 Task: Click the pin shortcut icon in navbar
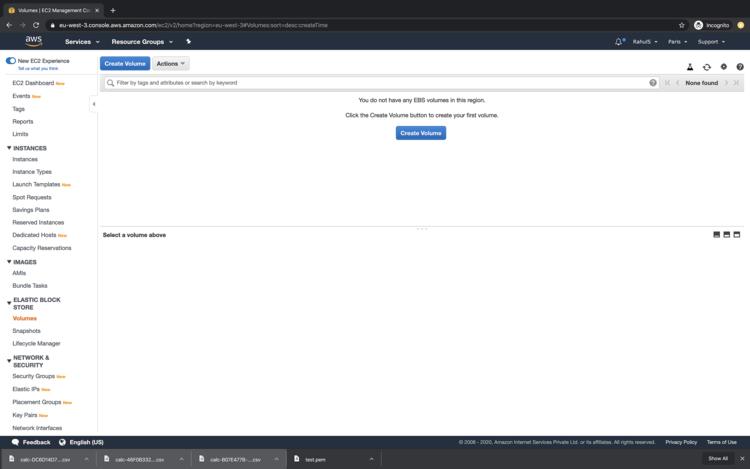point(188,42)
